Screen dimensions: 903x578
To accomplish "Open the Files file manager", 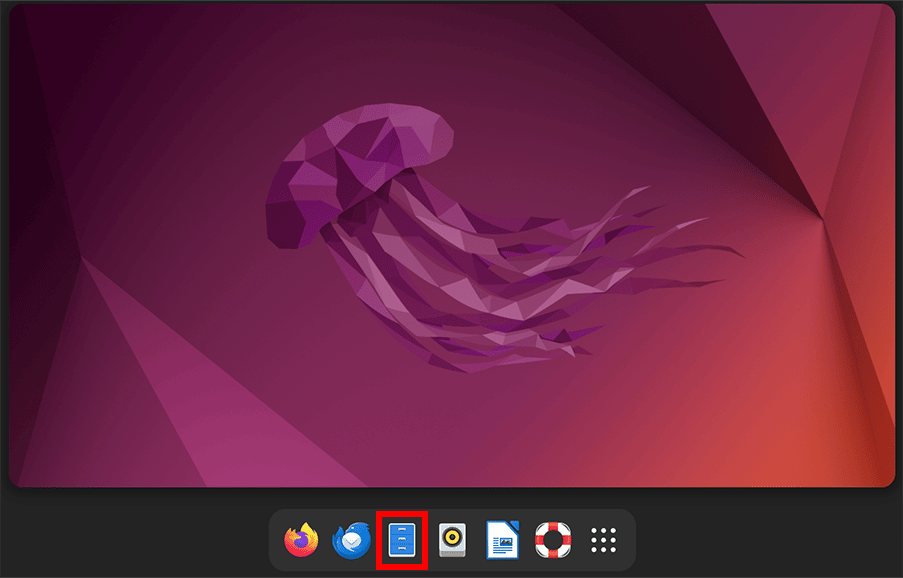I will pos(401,540).
